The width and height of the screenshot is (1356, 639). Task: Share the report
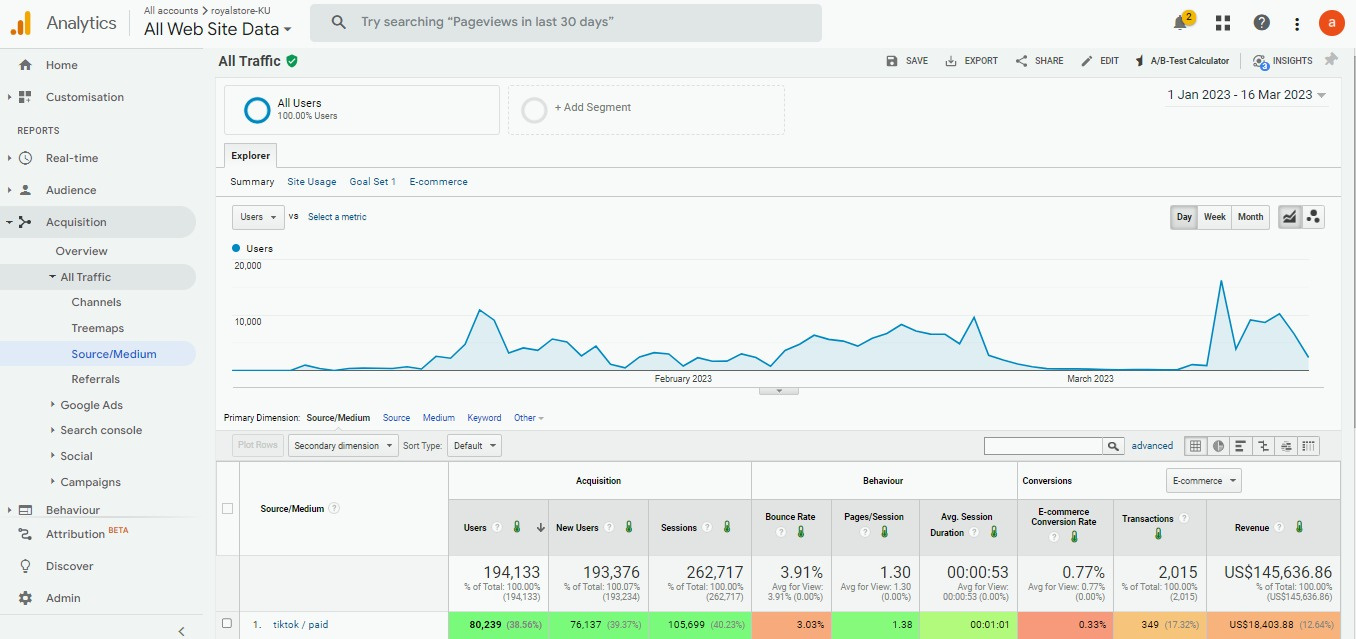1040,61
